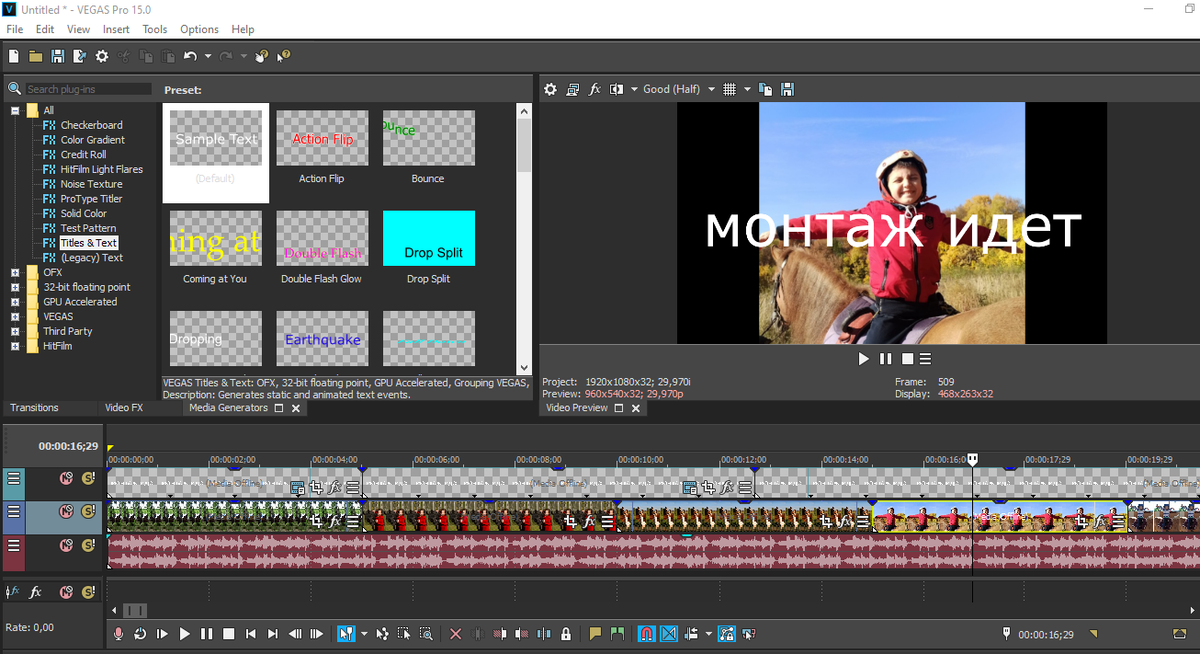Viewport: 1200px width, 654px height.
Task: Expand the Third Party folder
Action: point(15,331)
